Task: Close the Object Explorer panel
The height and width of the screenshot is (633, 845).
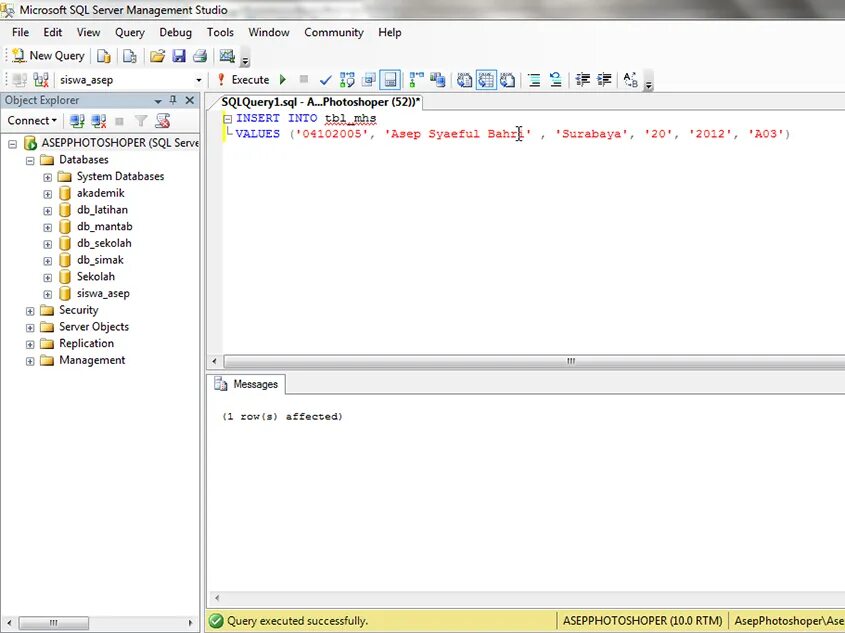Action: 190,100
